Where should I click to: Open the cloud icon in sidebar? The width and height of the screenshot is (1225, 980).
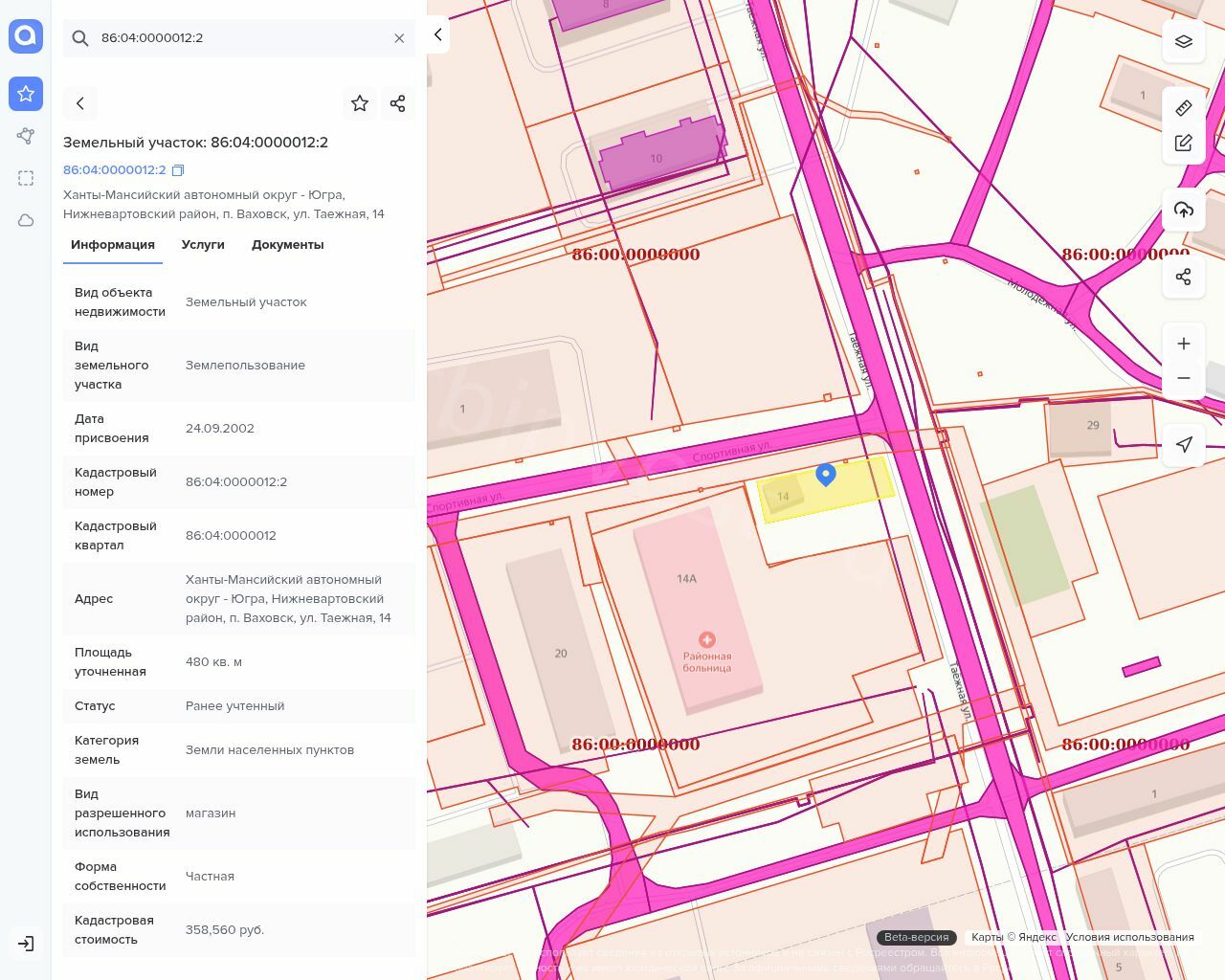pos(26,220)
